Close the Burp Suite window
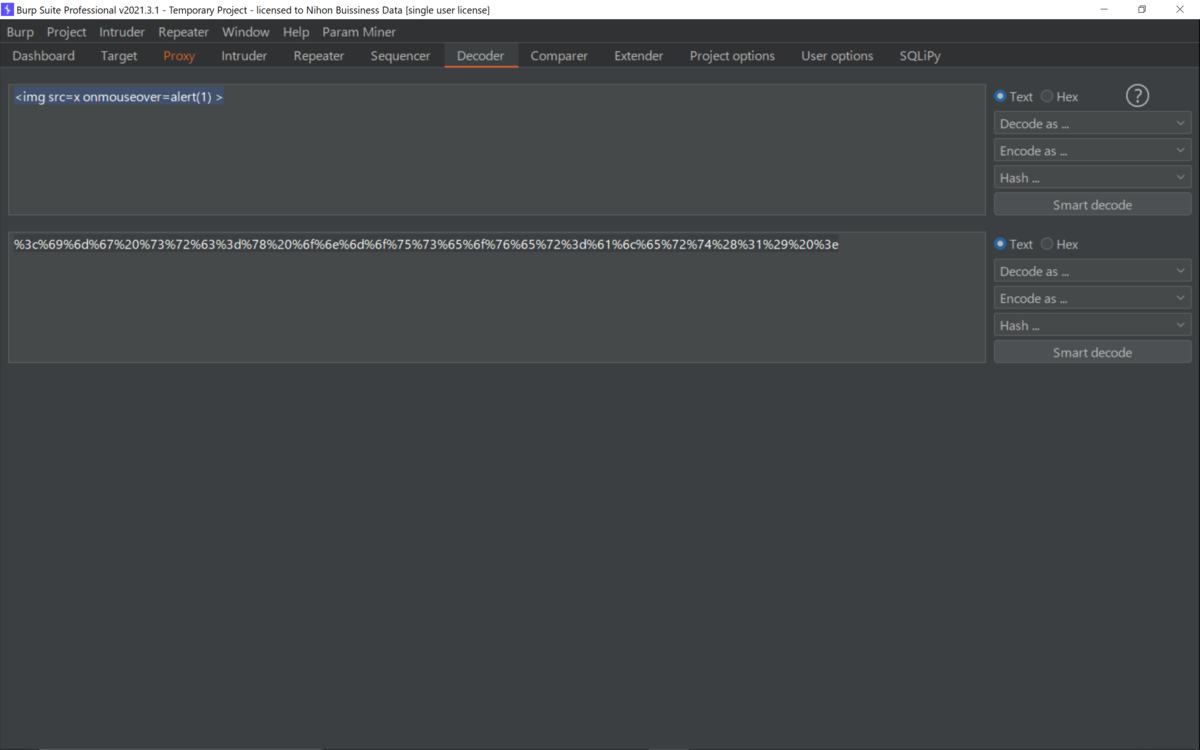 click(x=1180, y=9)
